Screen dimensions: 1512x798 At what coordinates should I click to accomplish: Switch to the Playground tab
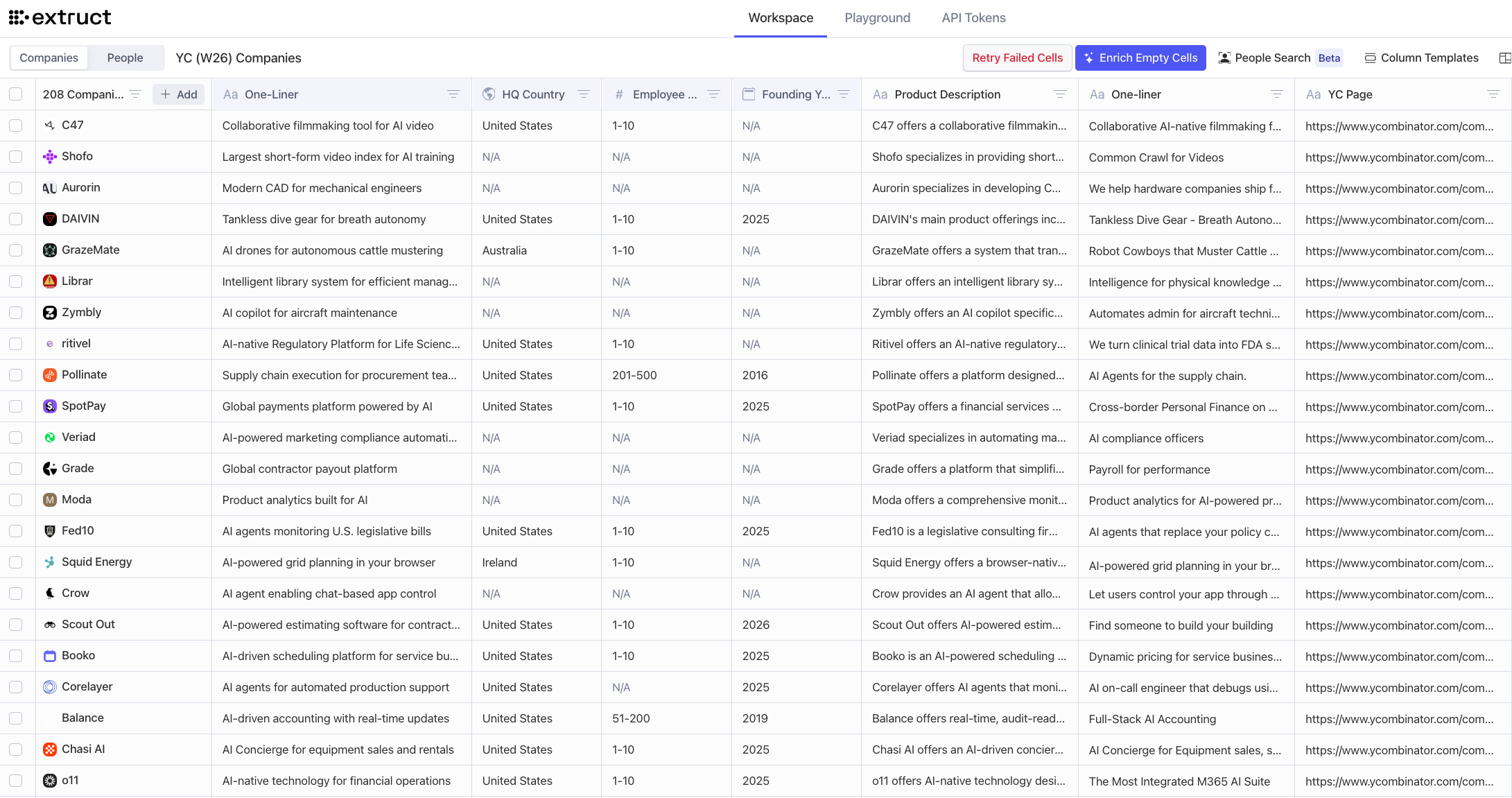[877, 17]
